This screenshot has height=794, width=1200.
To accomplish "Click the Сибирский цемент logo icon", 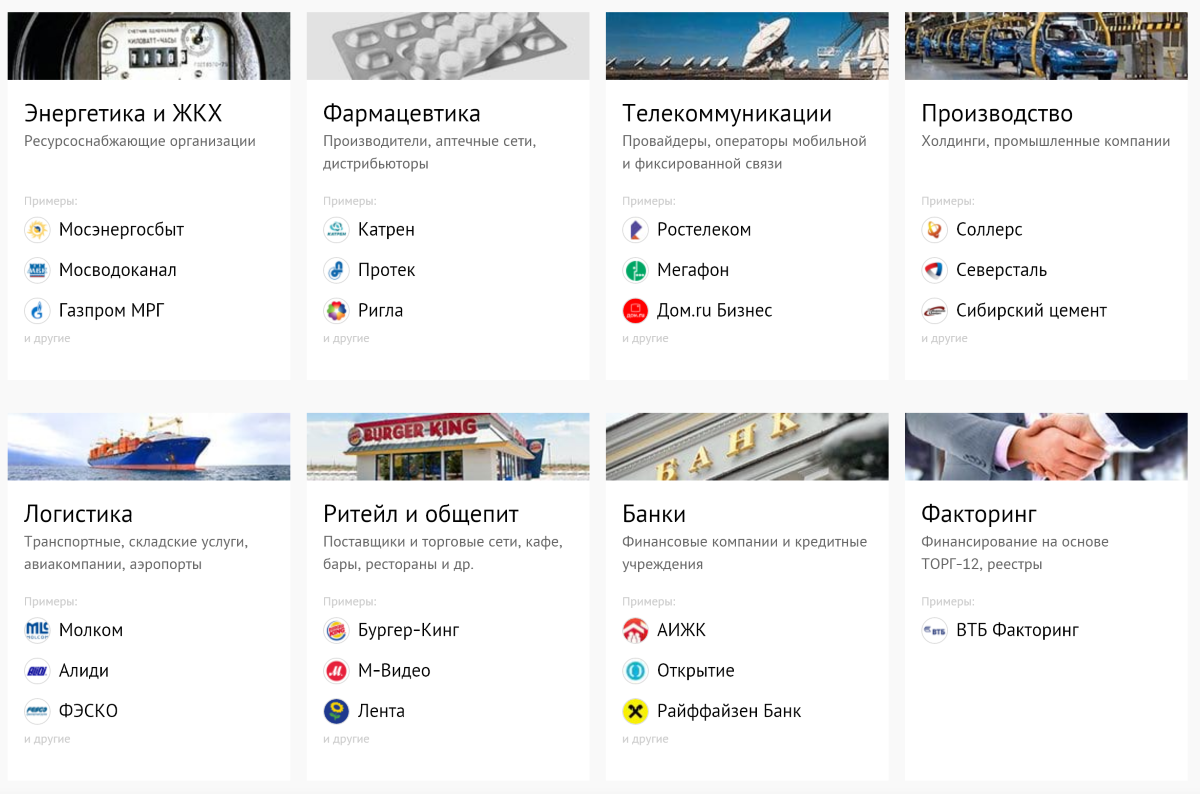I will point(934,311).
